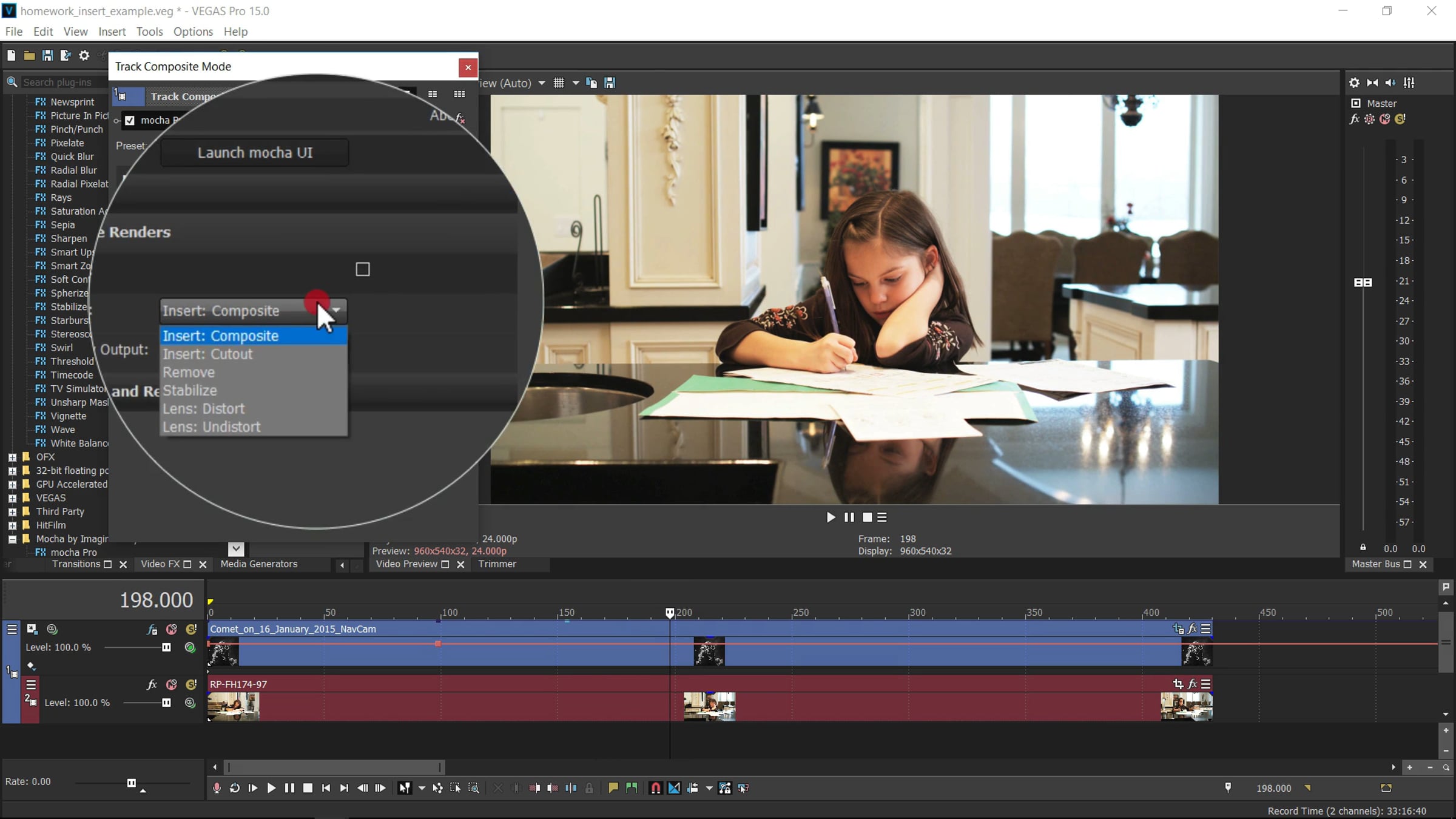This screenshot has width=1456, height=819.
Task: Open Master Bus audio properties gear
Action: click(1354, 83)
